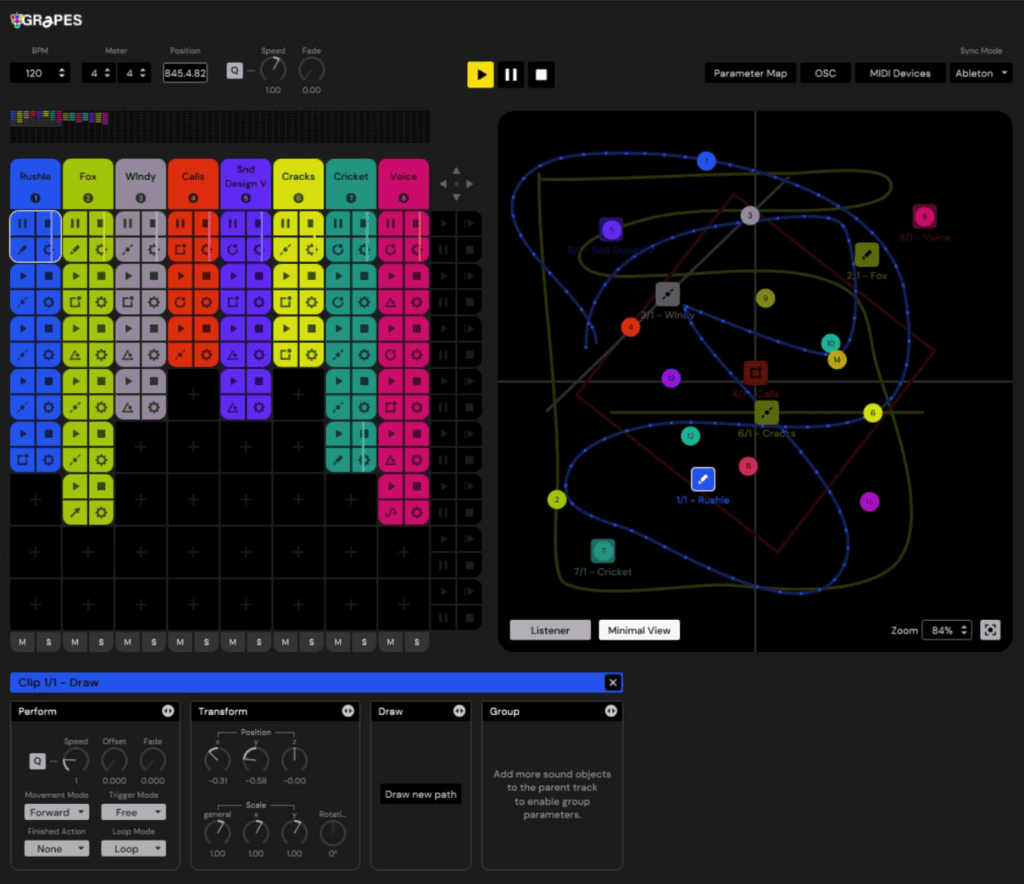1024x884 pixels.
Task: Select the pink Voice object 8 in spatial view
Action: [924, 217]
